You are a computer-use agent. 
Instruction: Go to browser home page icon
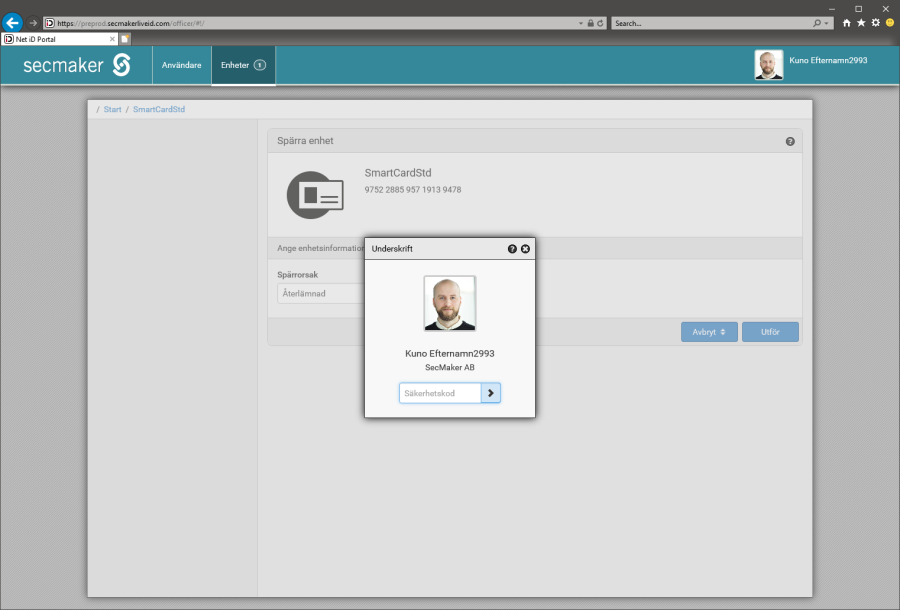[x=847, y=22]
